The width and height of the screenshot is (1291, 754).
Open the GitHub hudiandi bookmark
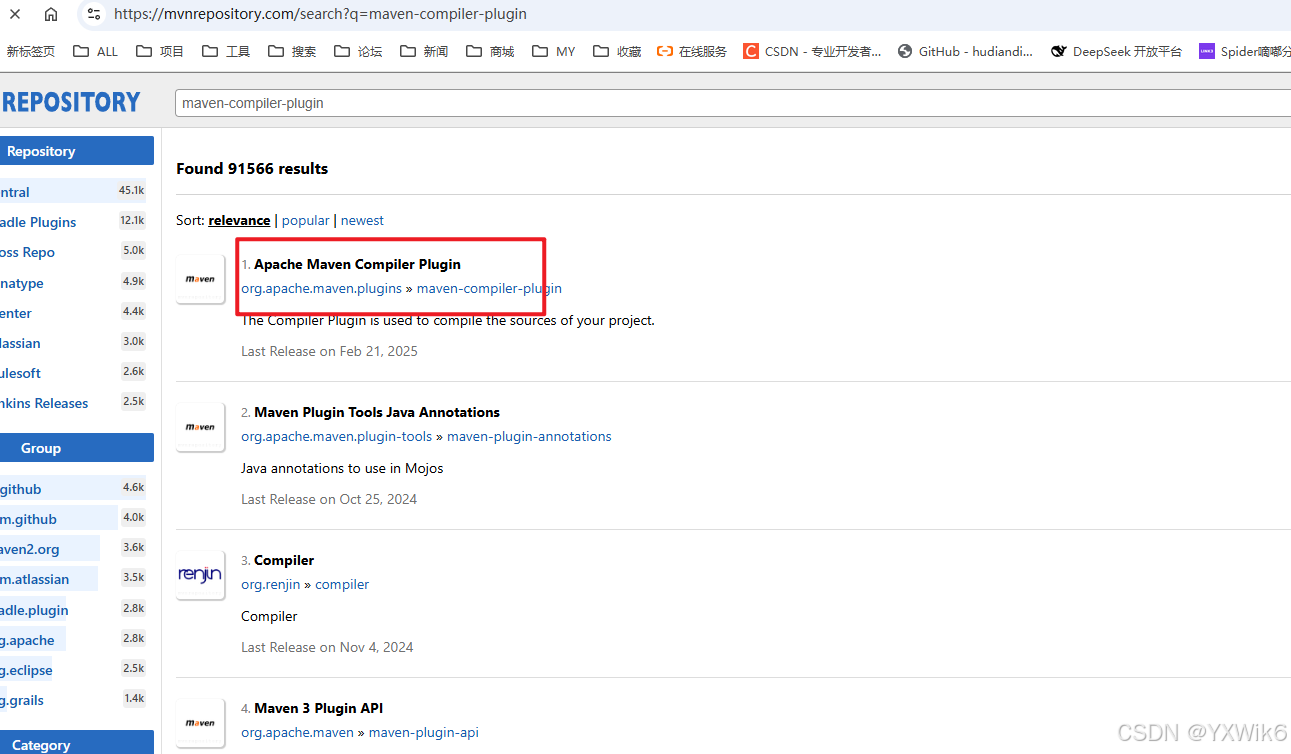[x=966, y=51]
